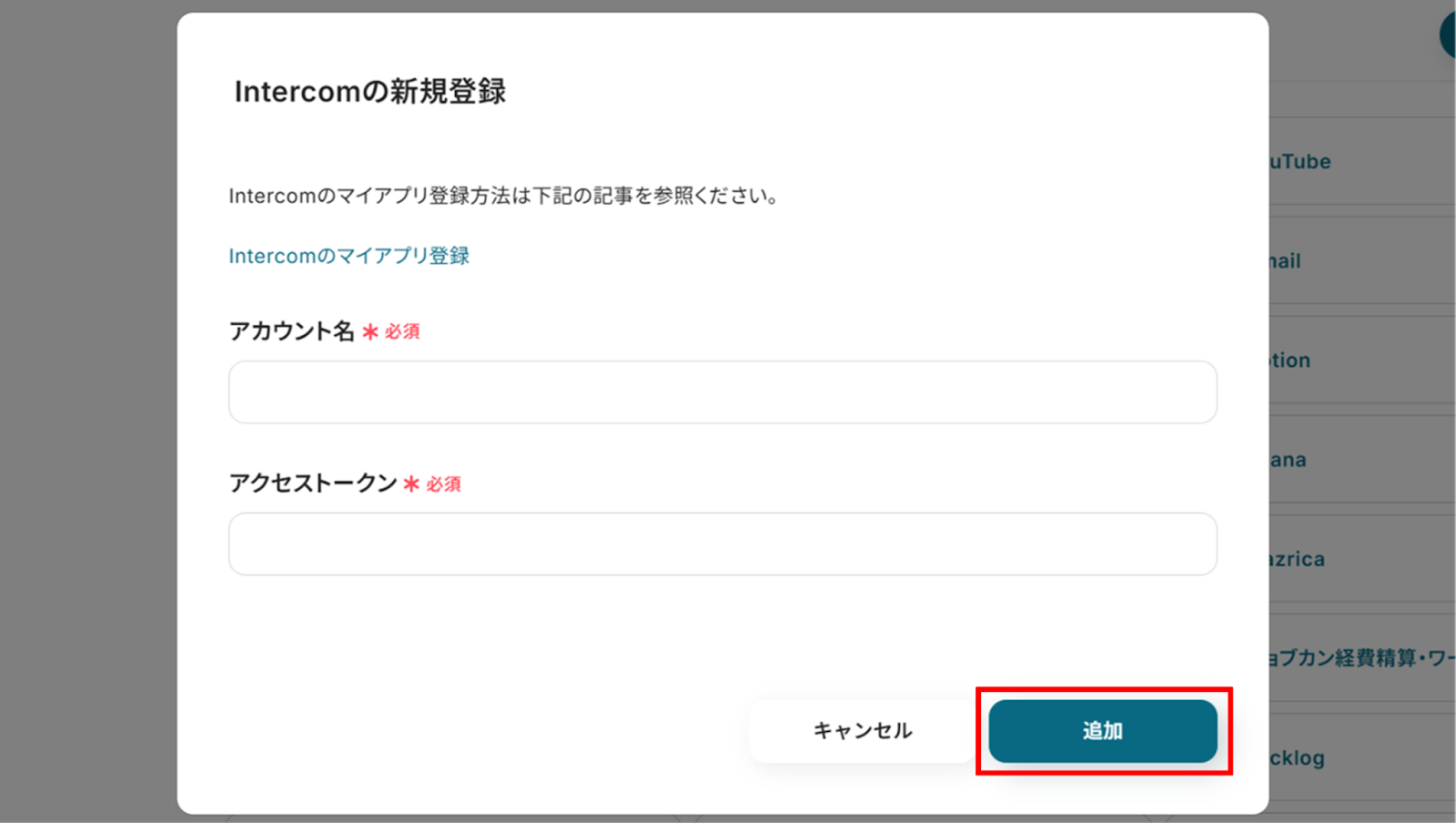Screen dimensions: 1456x823
Task: Click the アカウント名 input field
Action: (x=723, y=392)
